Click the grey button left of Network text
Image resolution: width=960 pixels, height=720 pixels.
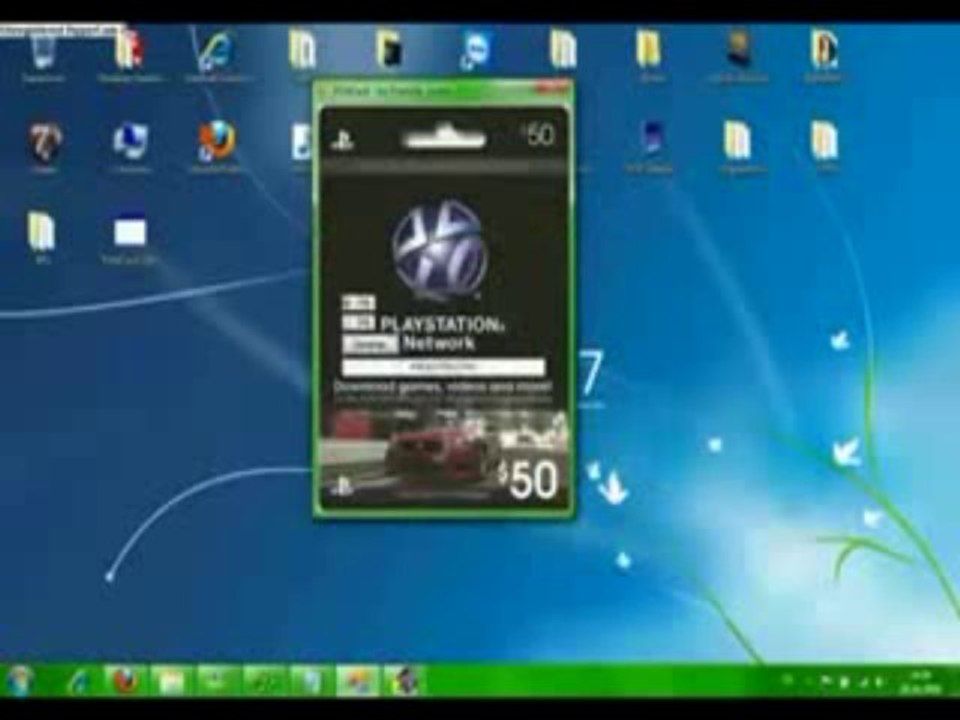370,345
